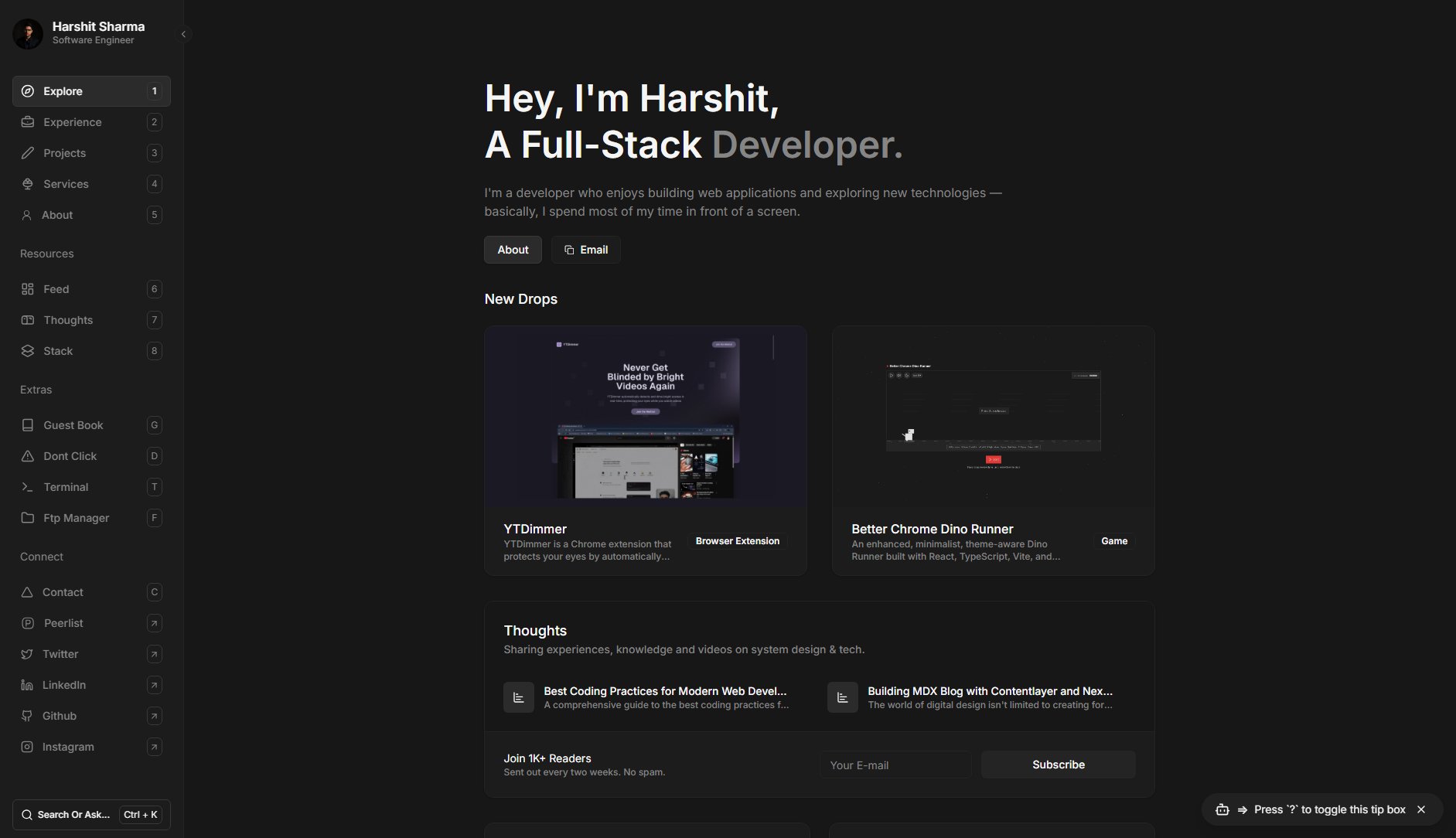
Task: Click the Harshit Sharma profile avatar
Action: point(28,34)
